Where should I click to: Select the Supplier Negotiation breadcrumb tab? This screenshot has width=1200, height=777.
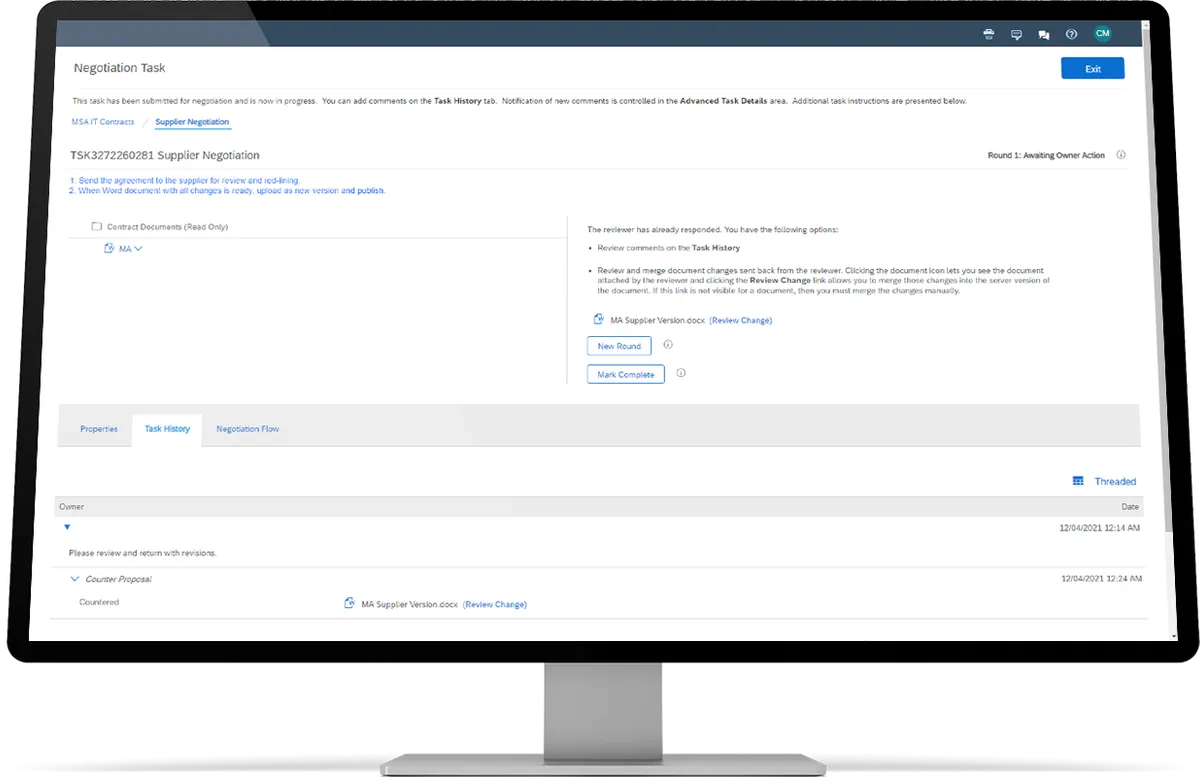[x=192, y=122]
